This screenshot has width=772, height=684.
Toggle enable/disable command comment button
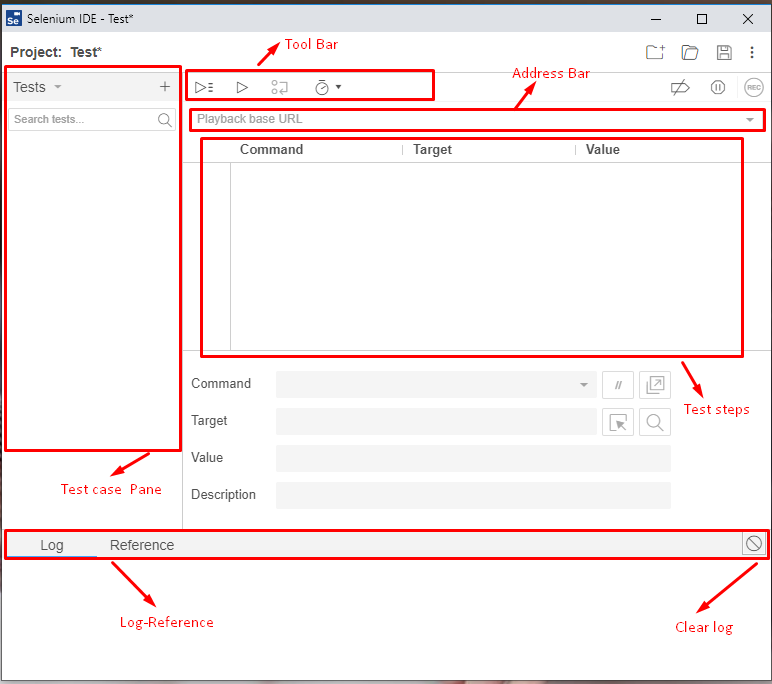[x=618, y=385]
